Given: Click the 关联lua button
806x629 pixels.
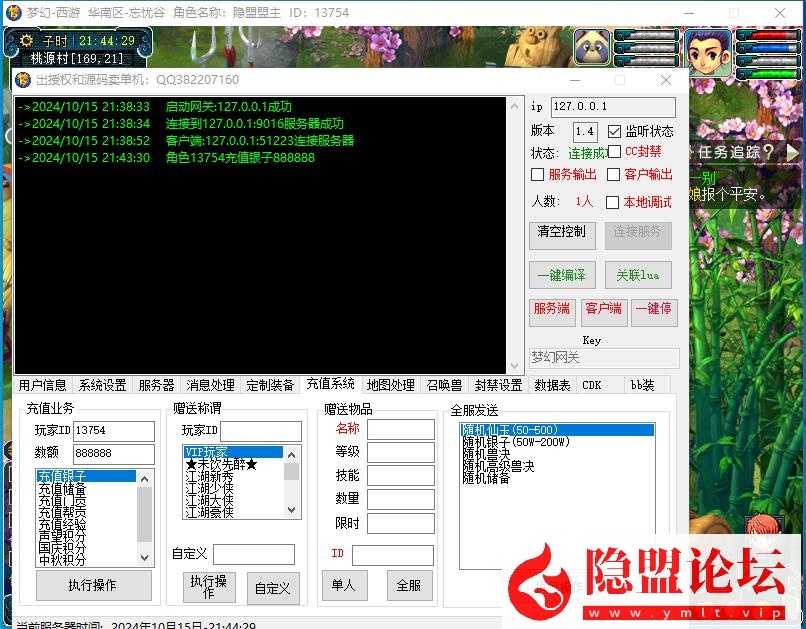Looking at the screenshot, I should pyautogui.click(x=638, y=275).
